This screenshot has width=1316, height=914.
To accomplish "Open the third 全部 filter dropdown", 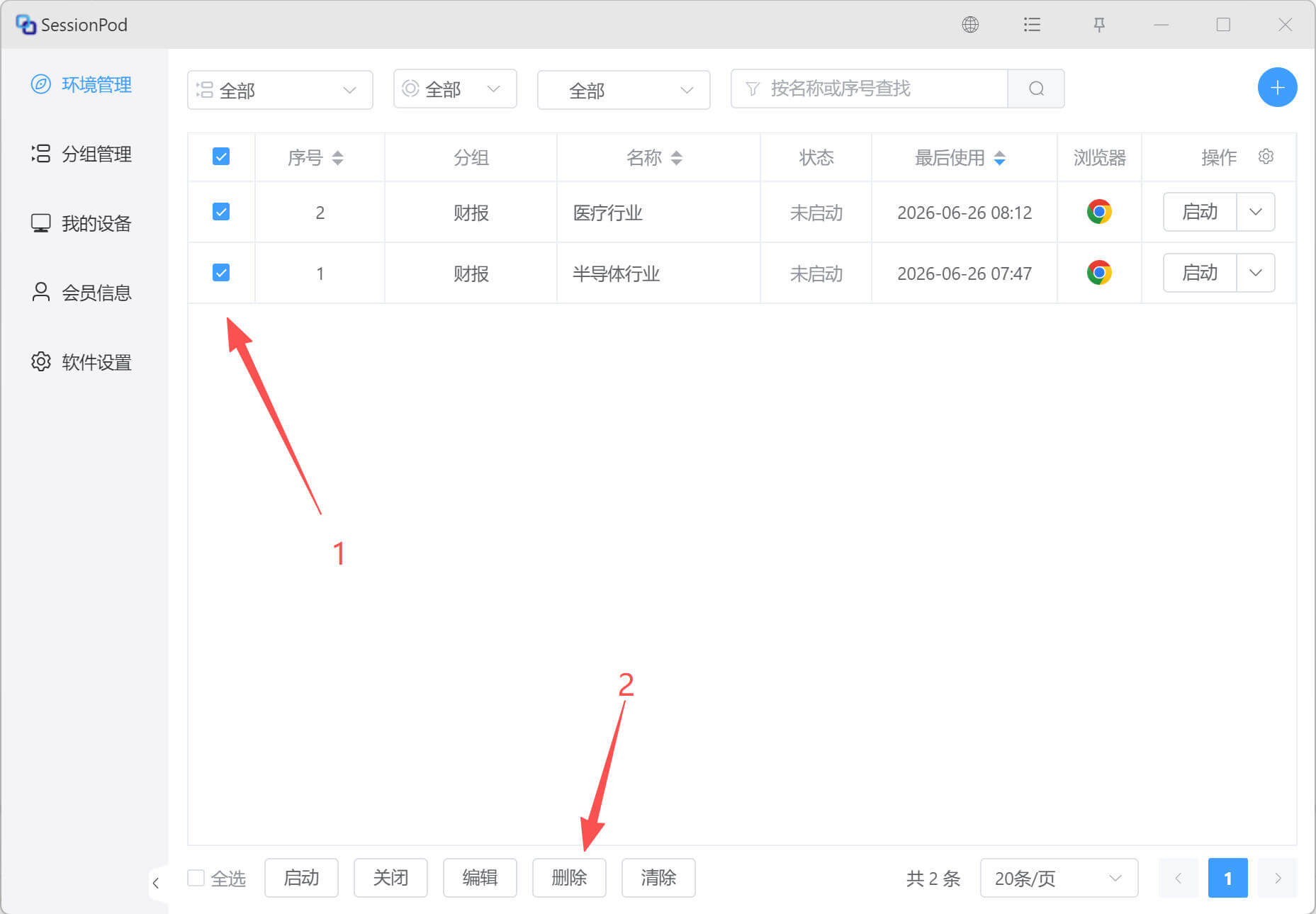I will point(624,90).
